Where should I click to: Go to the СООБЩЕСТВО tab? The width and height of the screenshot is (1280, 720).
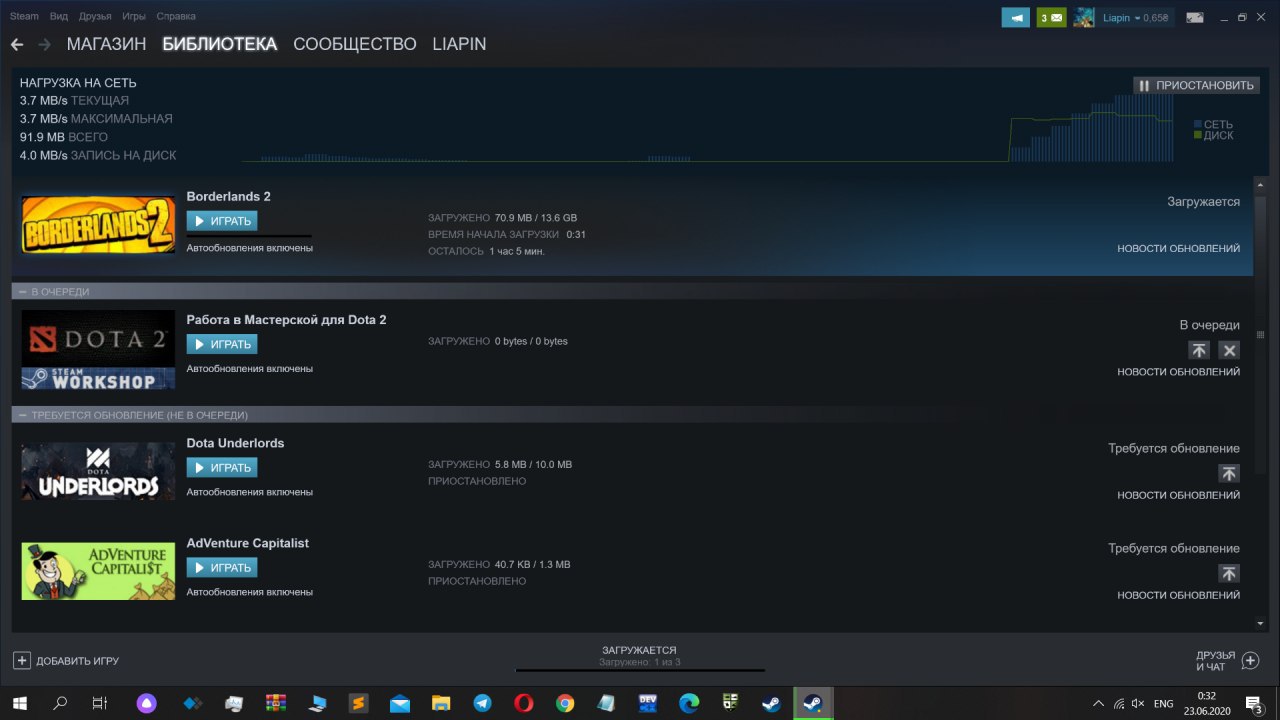(355, 45)
